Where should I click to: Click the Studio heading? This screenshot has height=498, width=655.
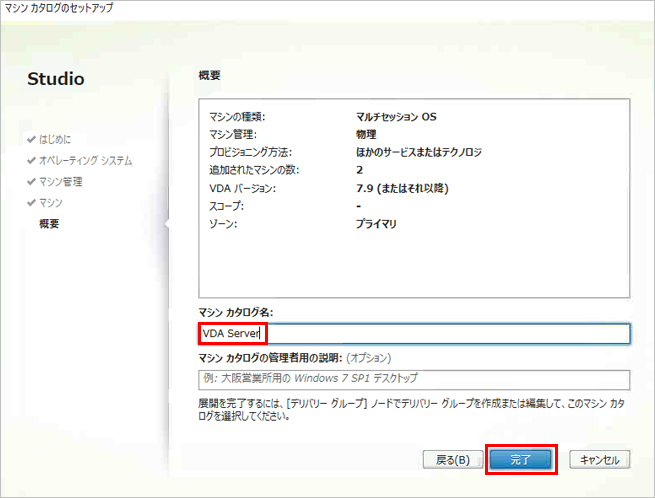(x=56, y=79)
